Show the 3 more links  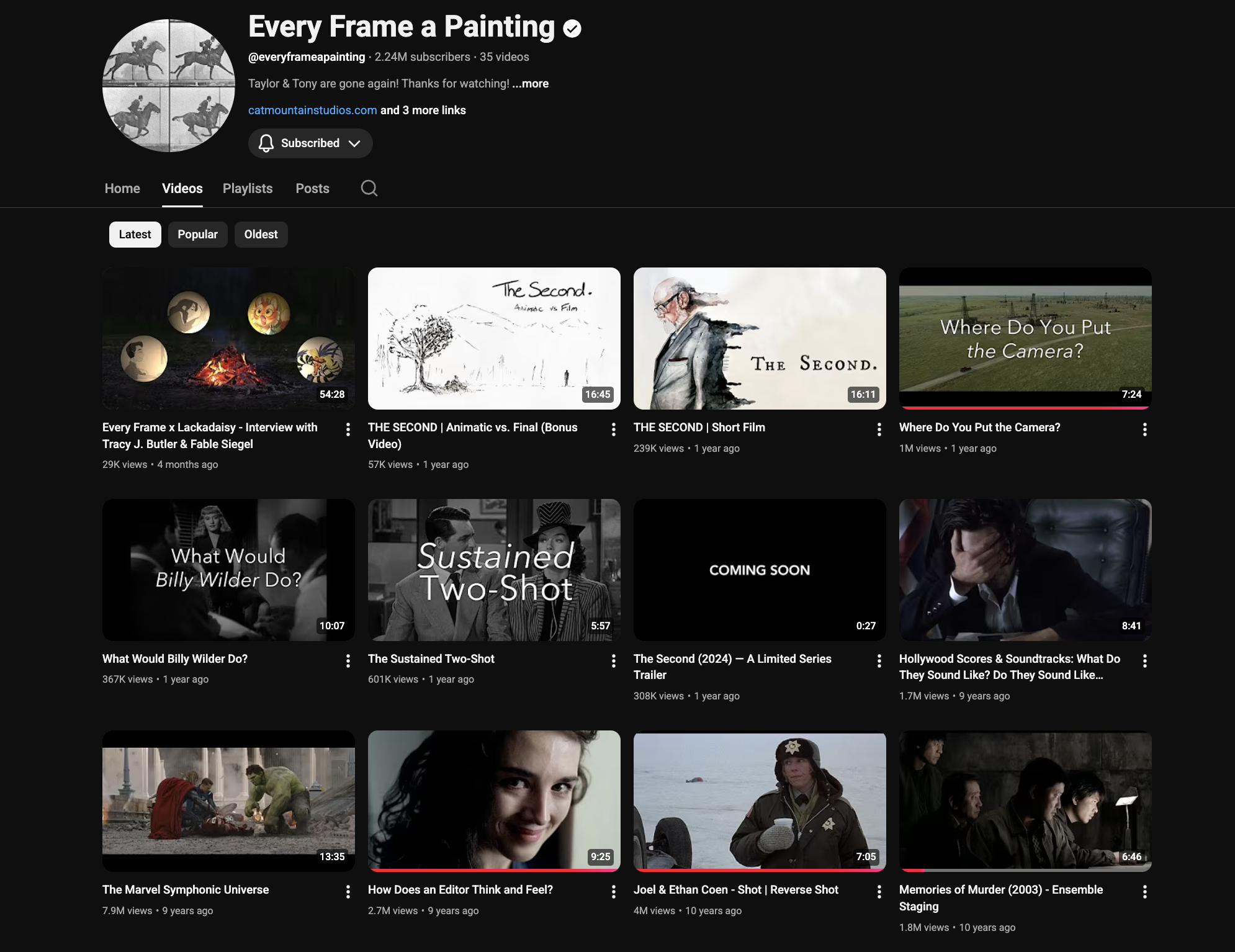coord(423,110)
